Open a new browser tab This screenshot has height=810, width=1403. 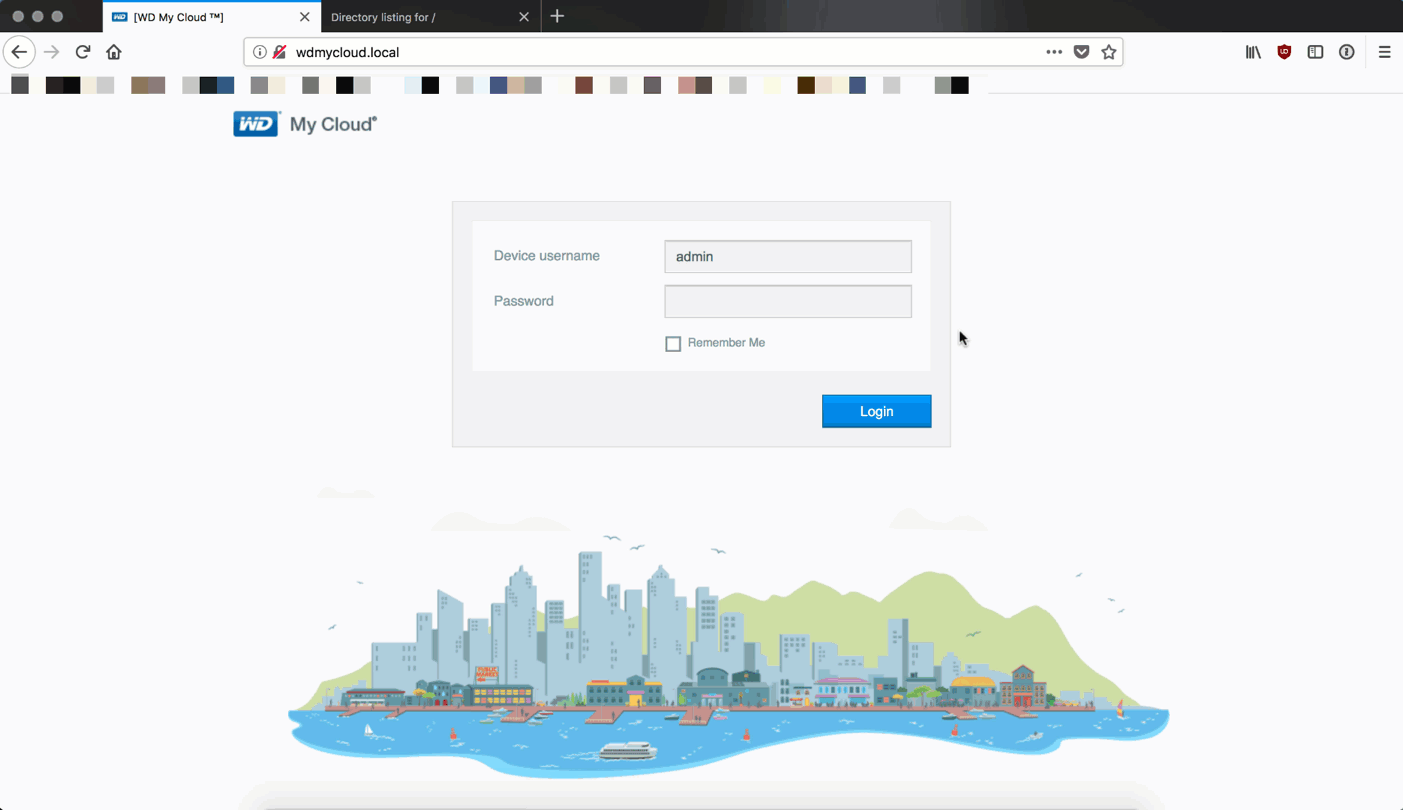coord(557,16)
